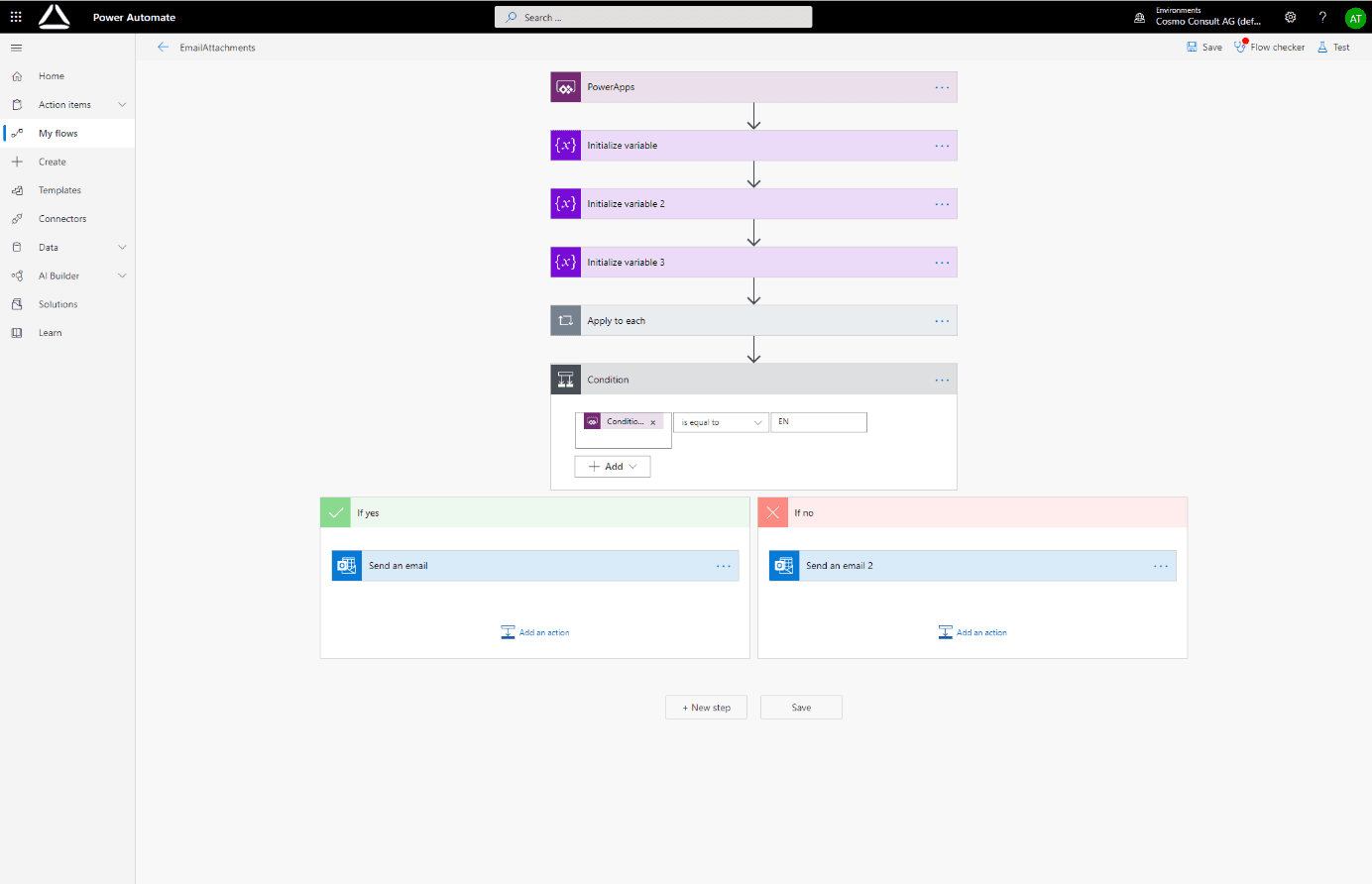1372x884 pixels.
Task: Open the Flow checker
Action: 1270,48
